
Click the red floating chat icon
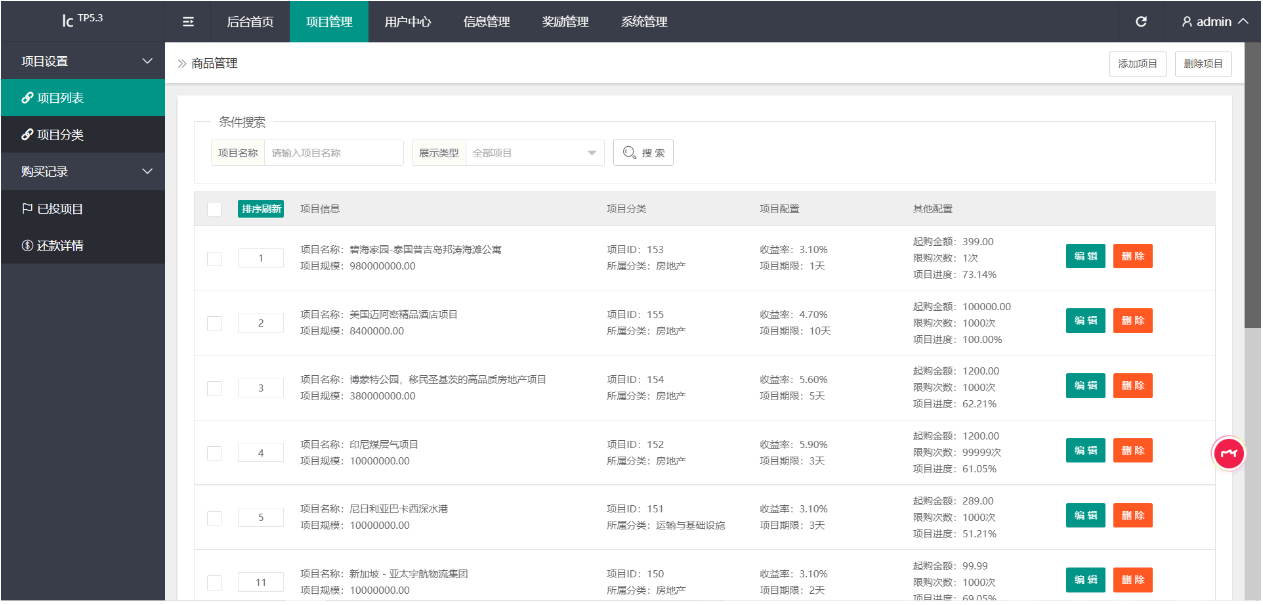pos(1229,453)
